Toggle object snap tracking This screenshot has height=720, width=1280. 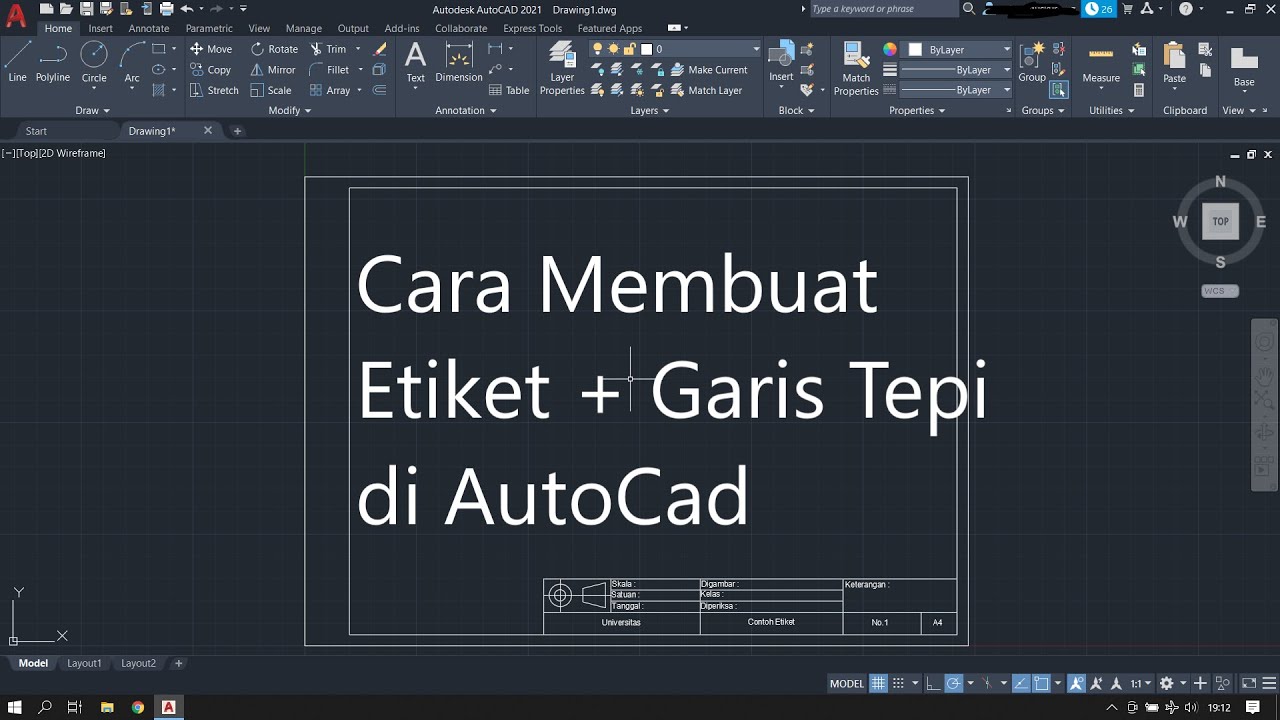[x=1021, y=683]
